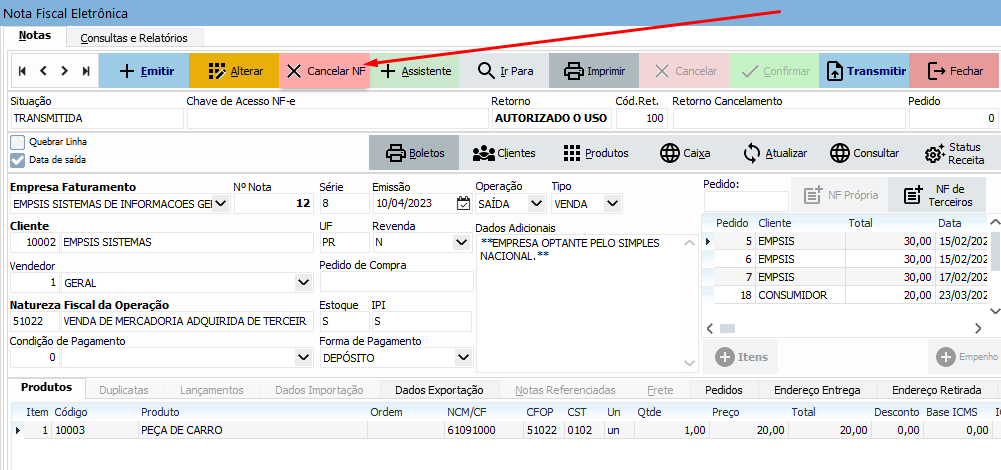Screen dimensions: 1001x470
Task: Select product row PEÇA DE CARRO
Action: (x=506, y=430)
